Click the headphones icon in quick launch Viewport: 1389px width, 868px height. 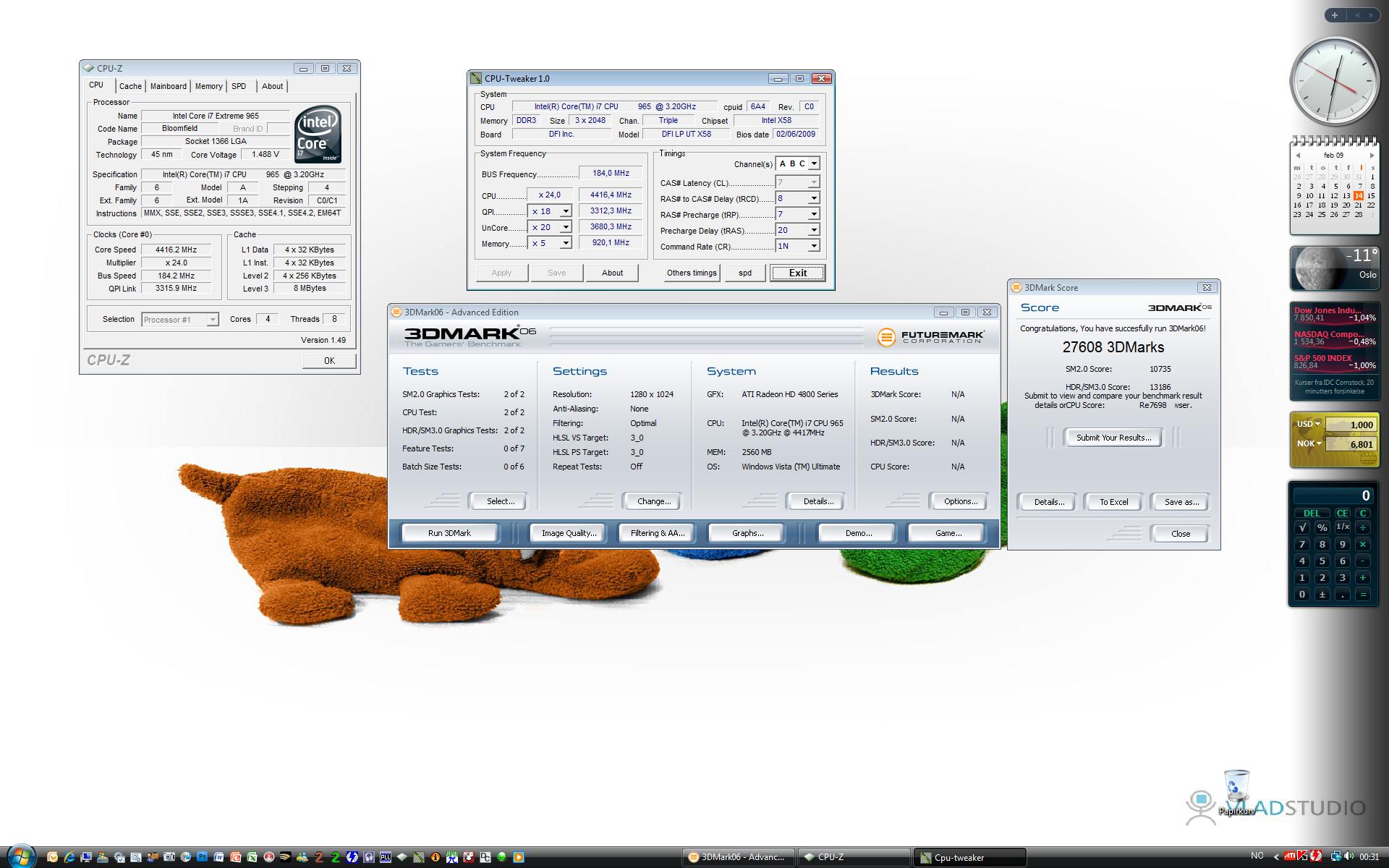click(x=368, y=857)
